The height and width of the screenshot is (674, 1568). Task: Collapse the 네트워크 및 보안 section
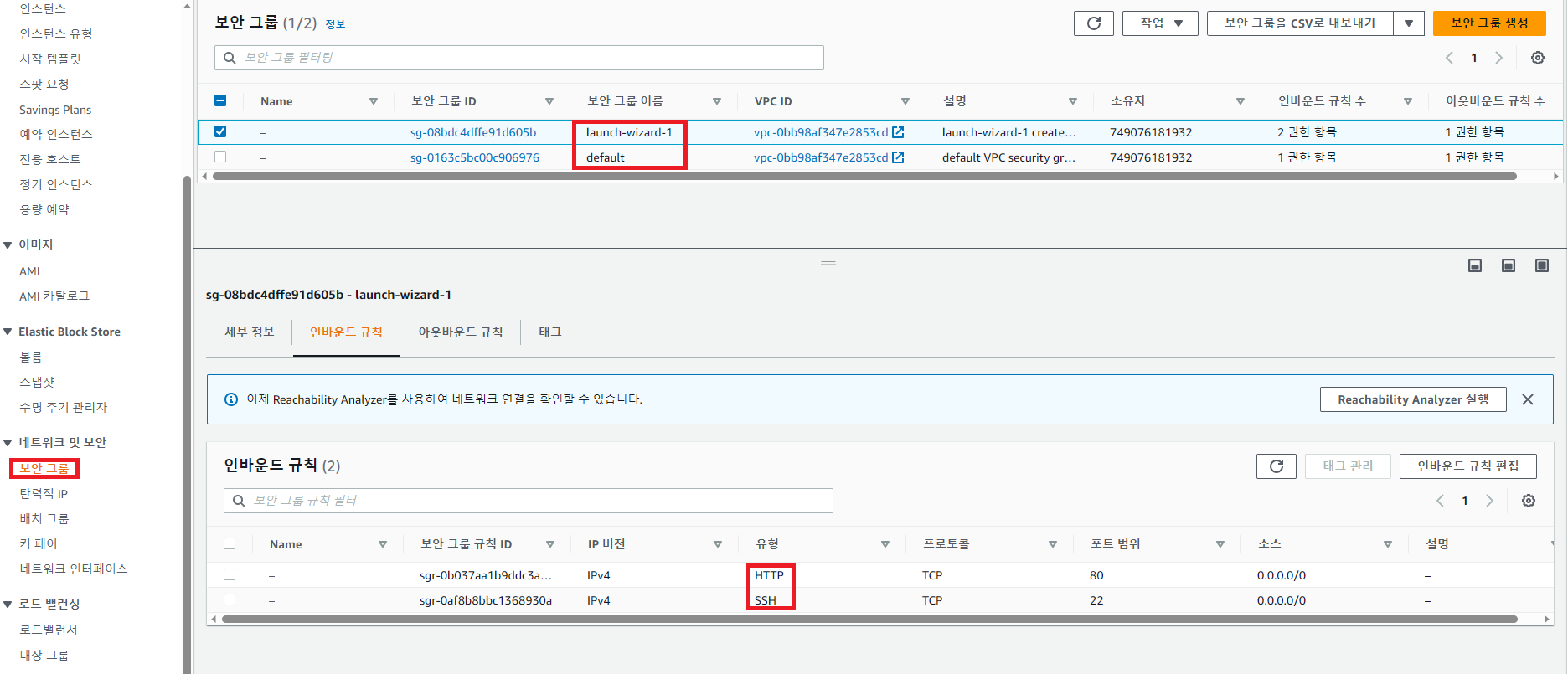coord(8,443)
